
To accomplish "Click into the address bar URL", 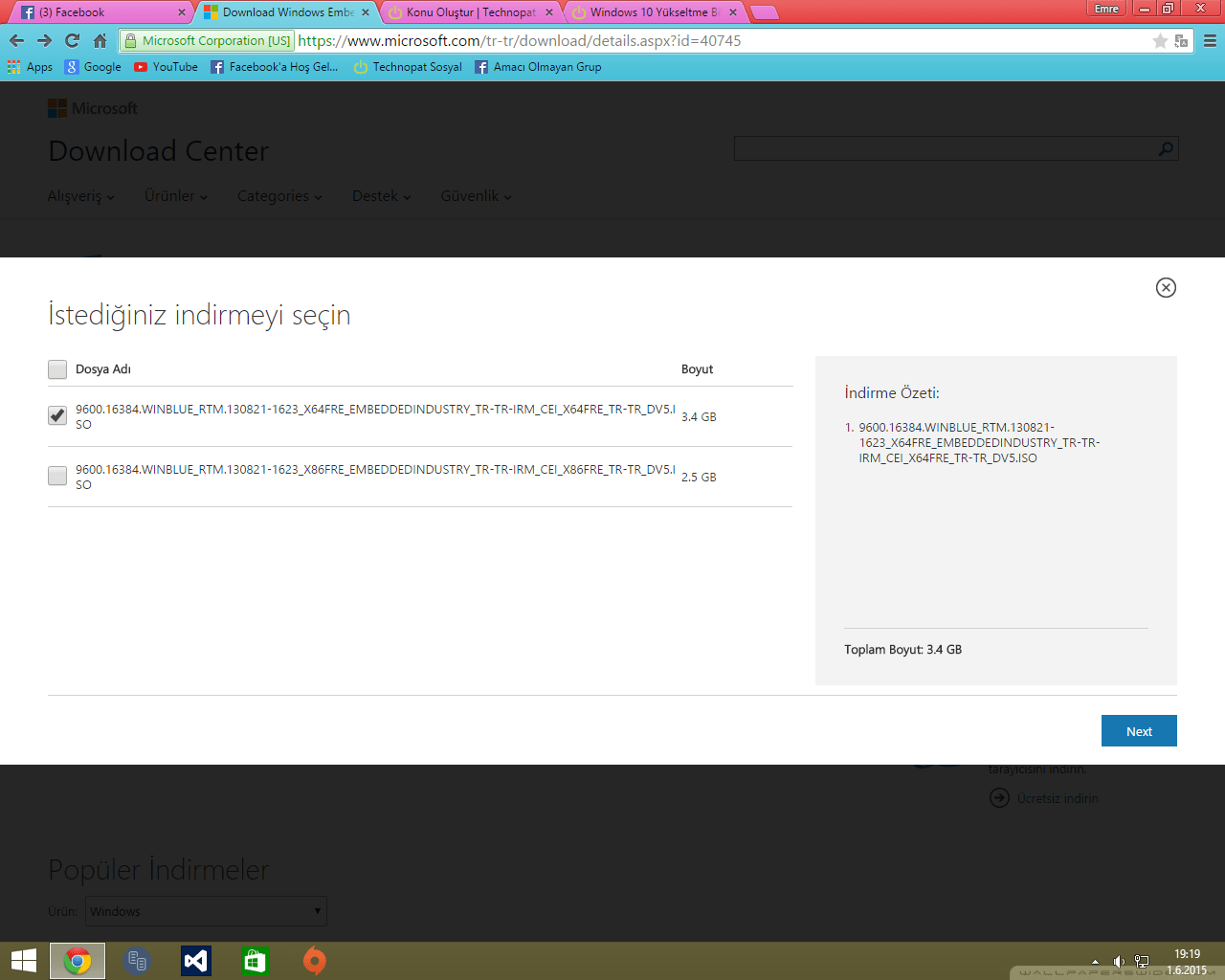I will coord(520,40).
